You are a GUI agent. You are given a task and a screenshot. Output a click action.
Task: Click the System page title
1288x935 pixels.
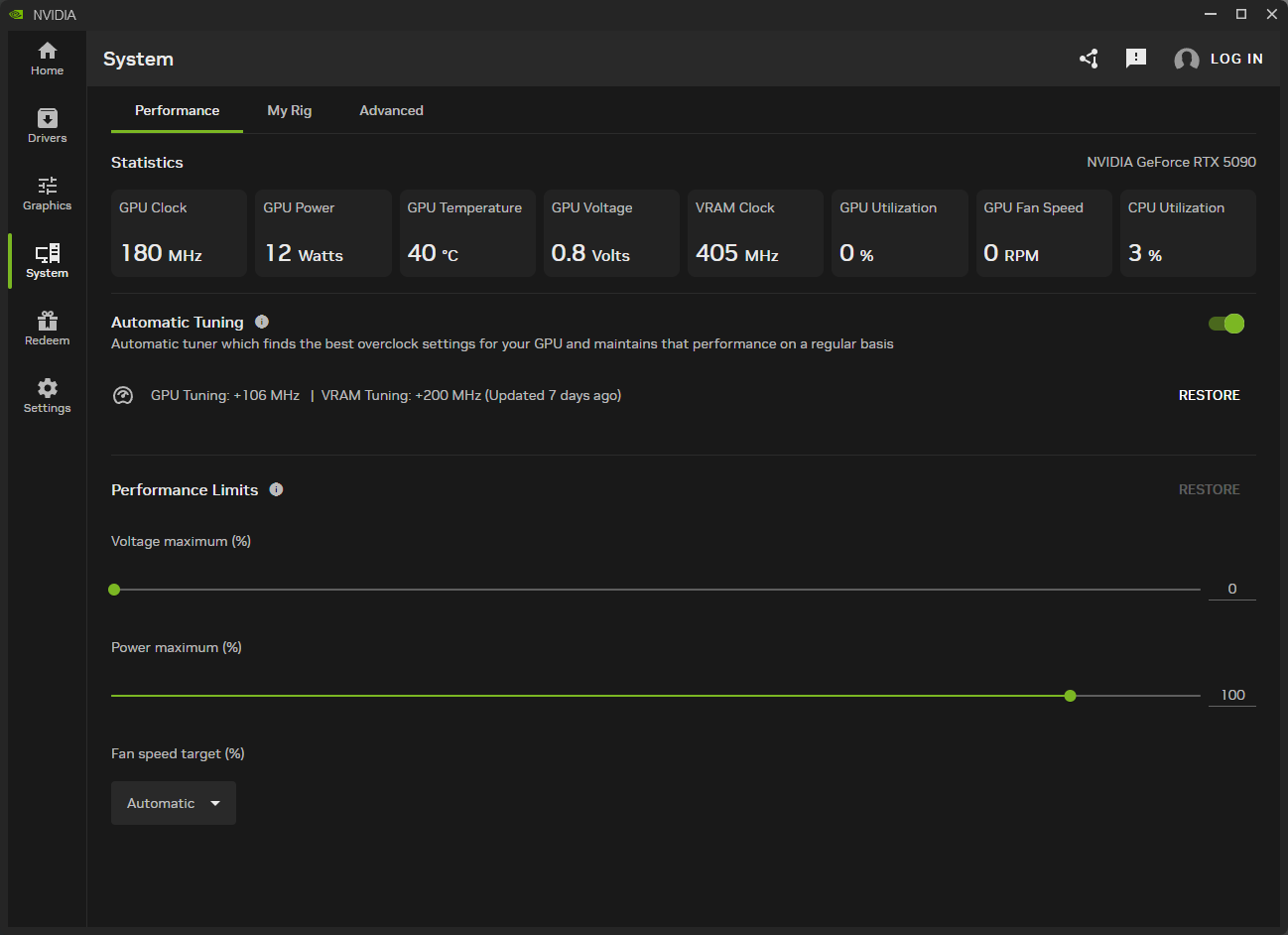138,60
